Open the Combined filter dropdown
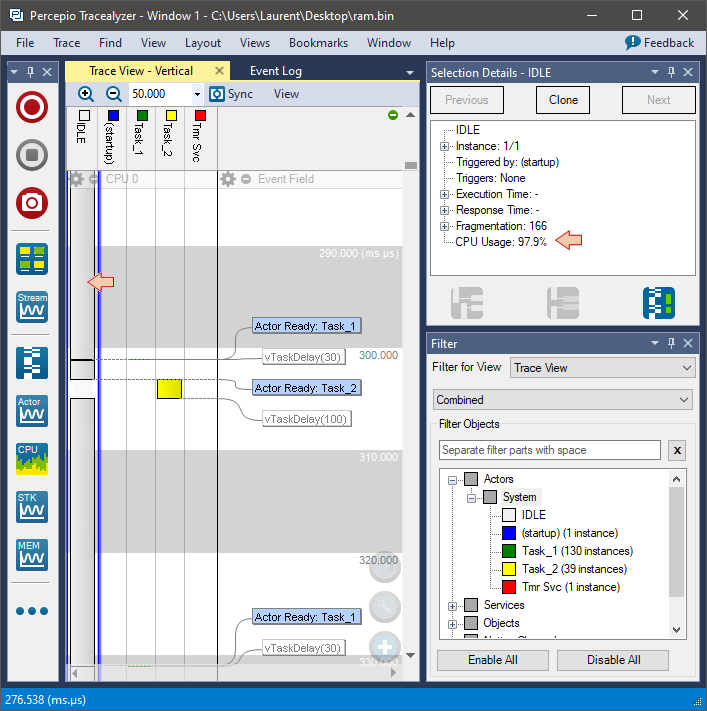 click(x=562, y=399)
